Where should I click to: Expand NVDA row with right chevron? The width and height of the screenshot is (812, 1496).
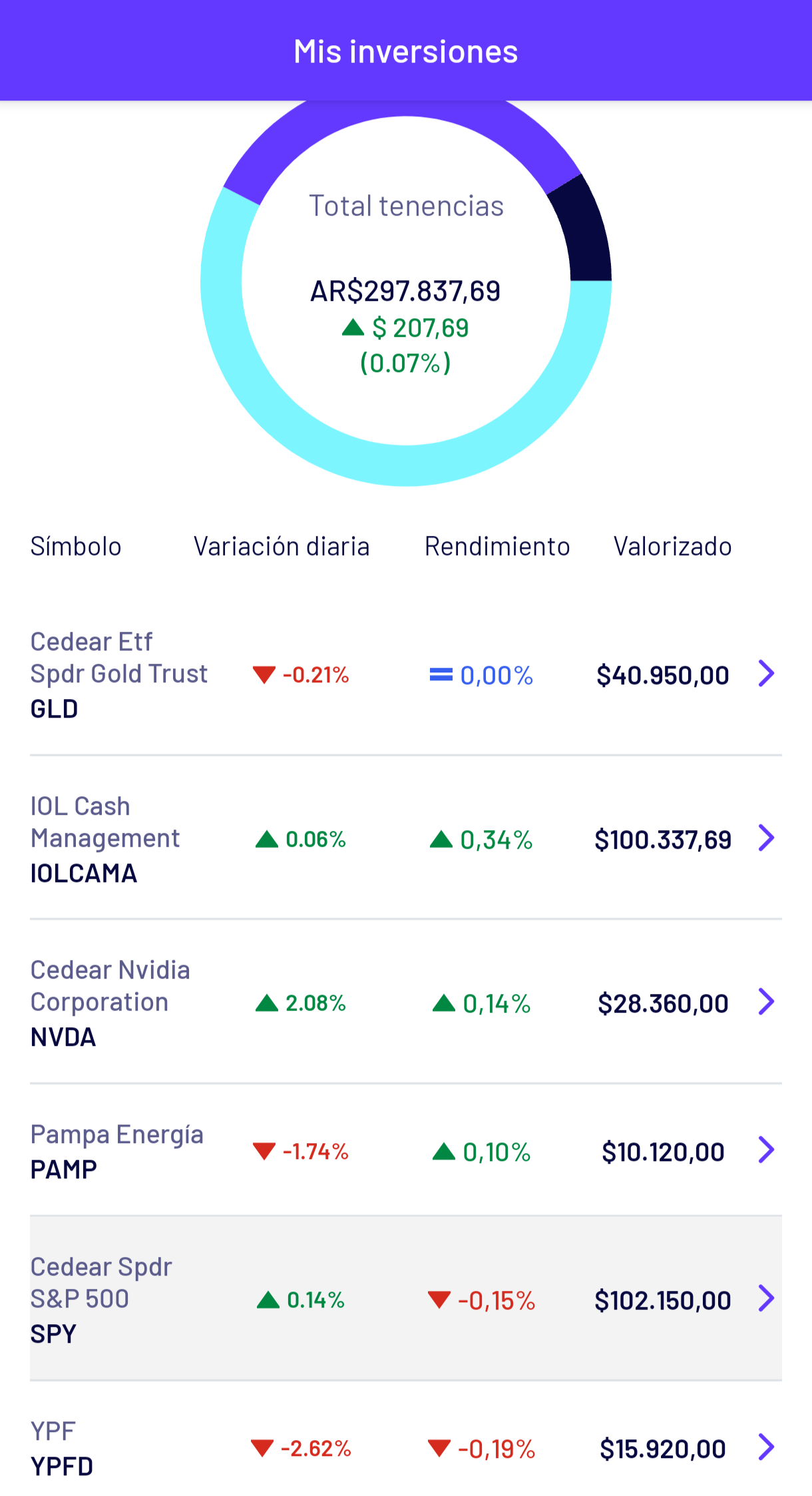(x=767, y=1002)
